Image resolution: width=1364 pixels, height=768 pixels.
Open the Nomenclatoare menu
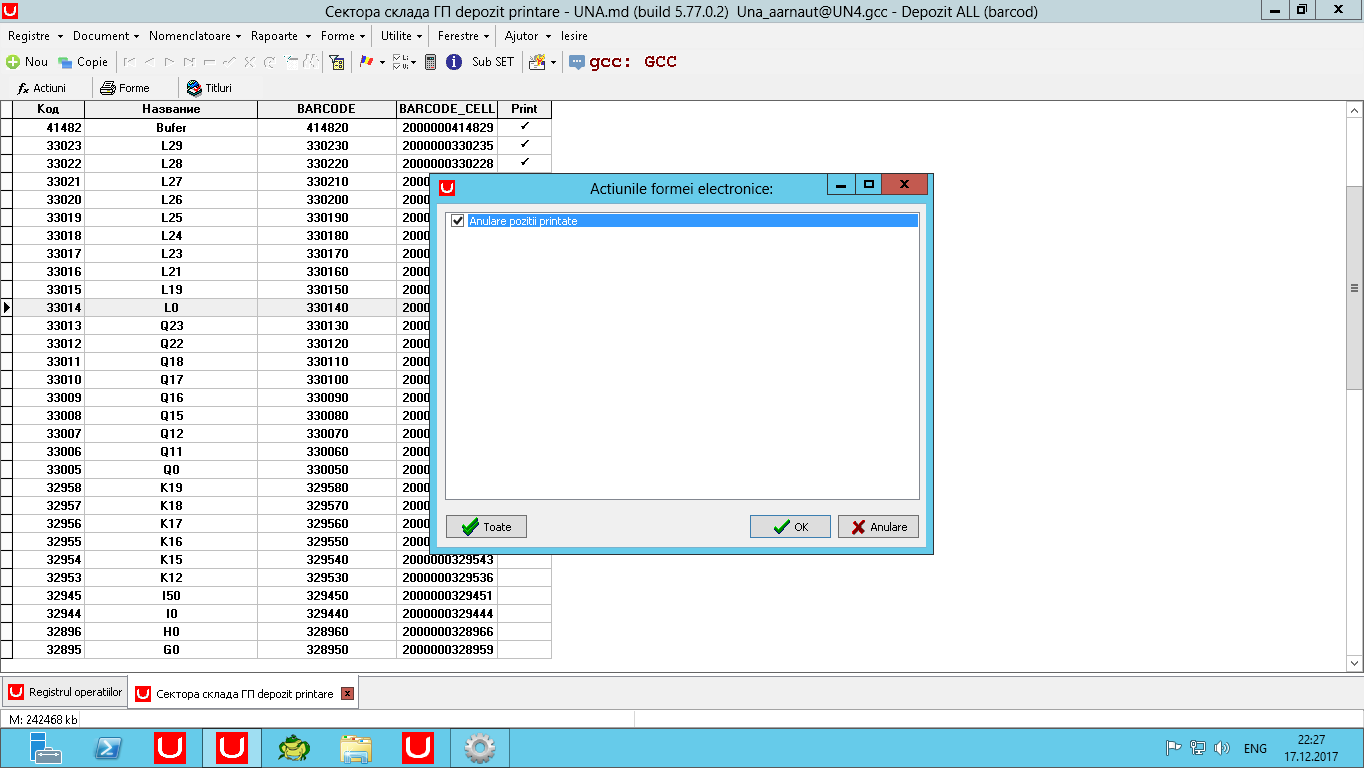194,36
